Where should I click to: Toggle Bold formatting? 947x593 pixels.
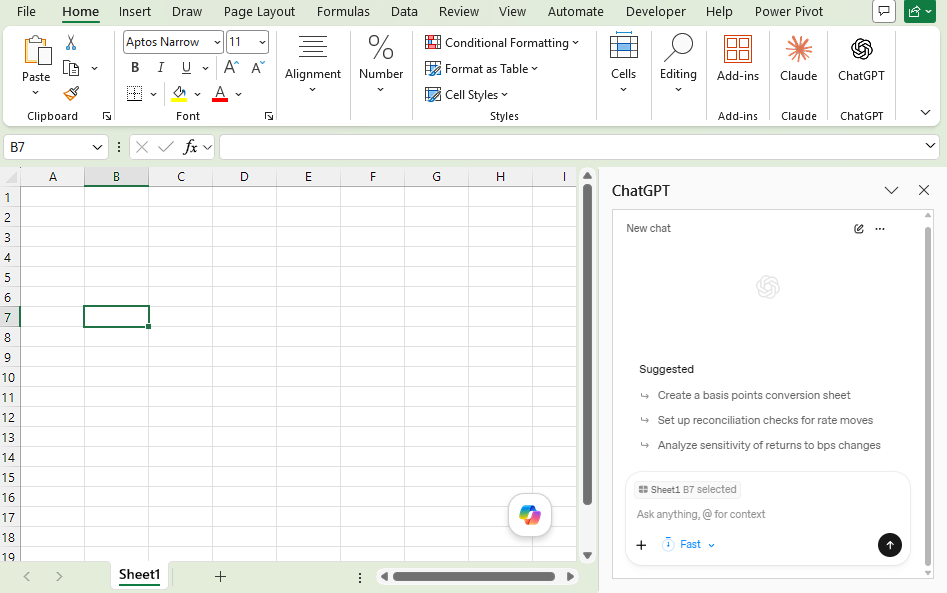[135, 68]
